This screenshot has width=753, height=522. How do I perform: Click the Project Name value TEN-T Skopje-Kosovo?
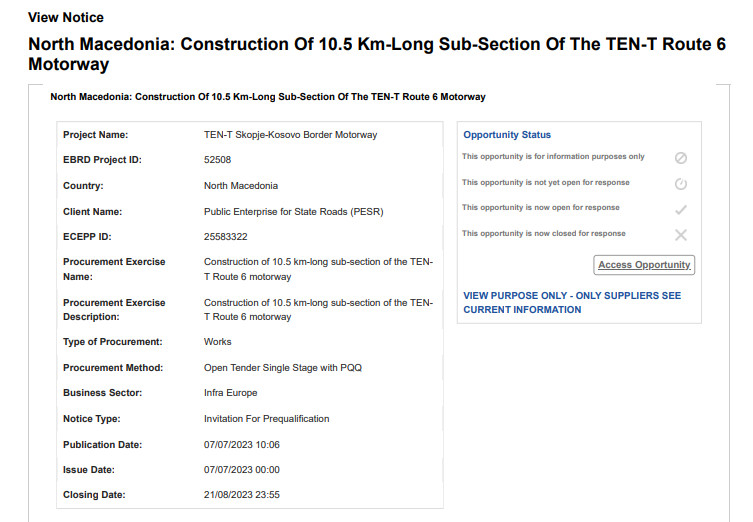(290, 135)
